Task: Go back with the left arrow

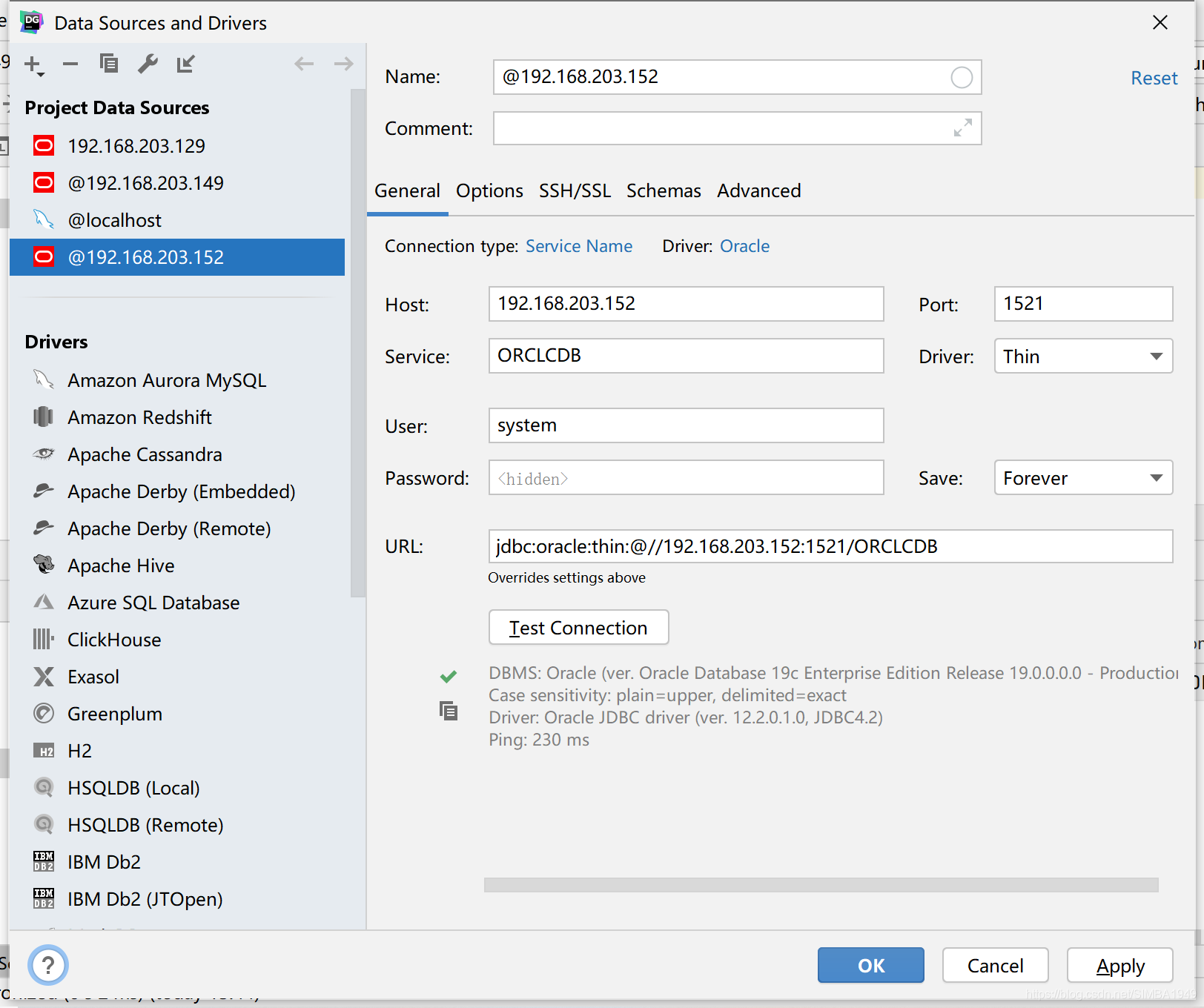Action: (304, 64)
